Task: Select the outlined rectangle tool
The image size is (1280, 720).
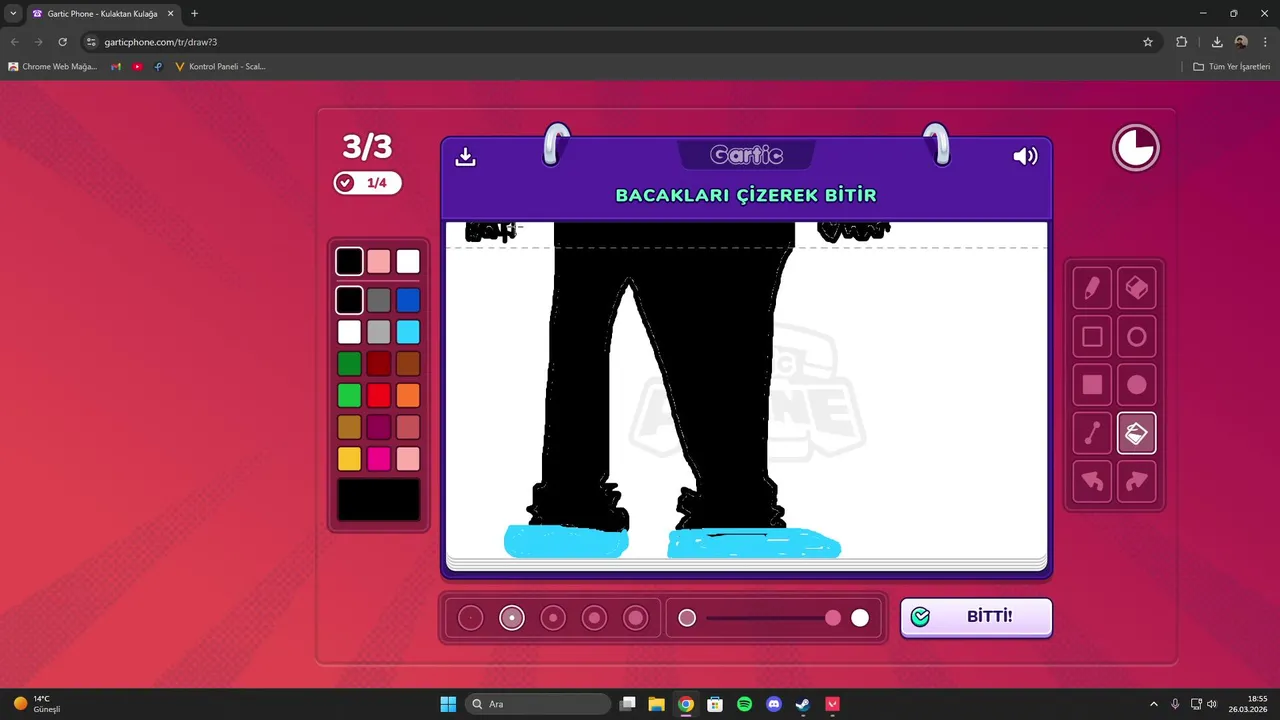Action: point(1092,337)
